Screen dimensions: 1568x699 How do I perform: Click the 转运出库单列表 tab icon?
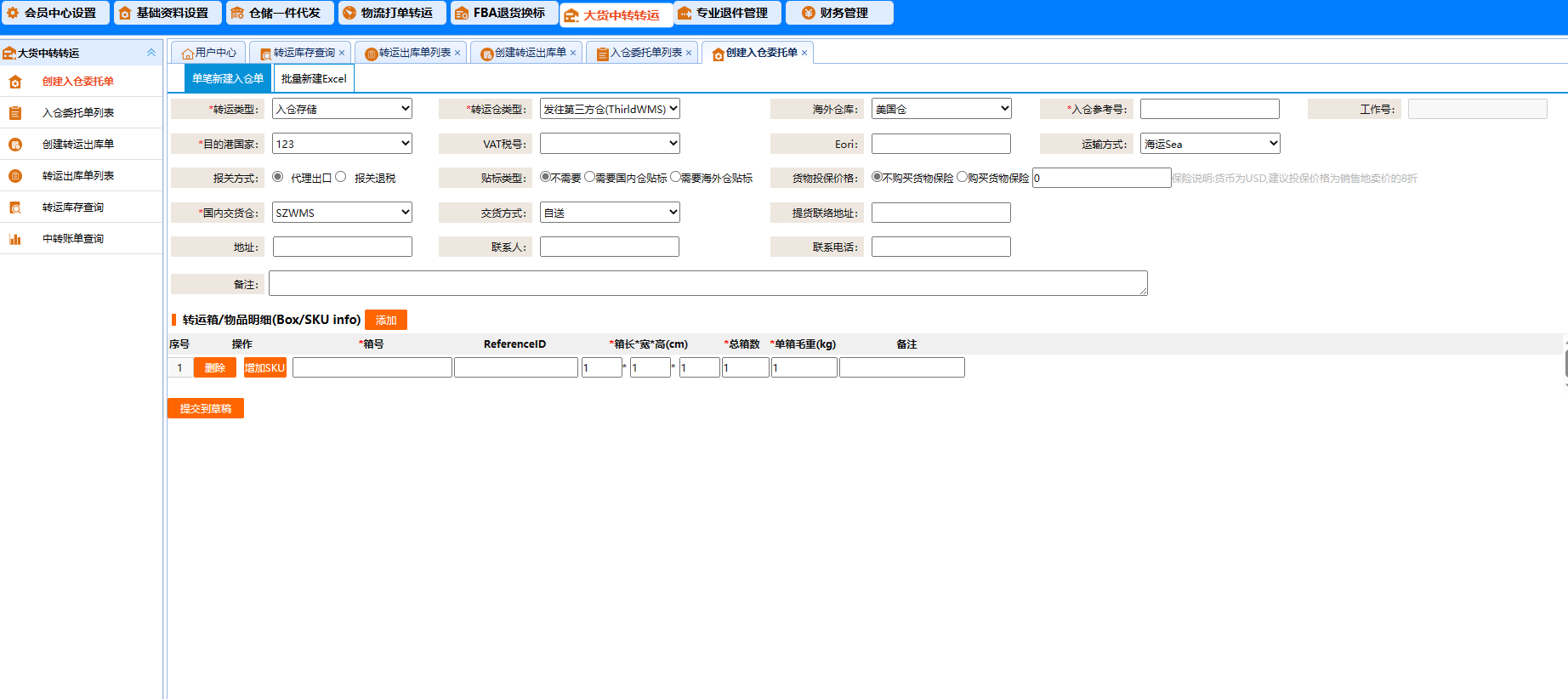pyautogui.click(x=372, y=54)
